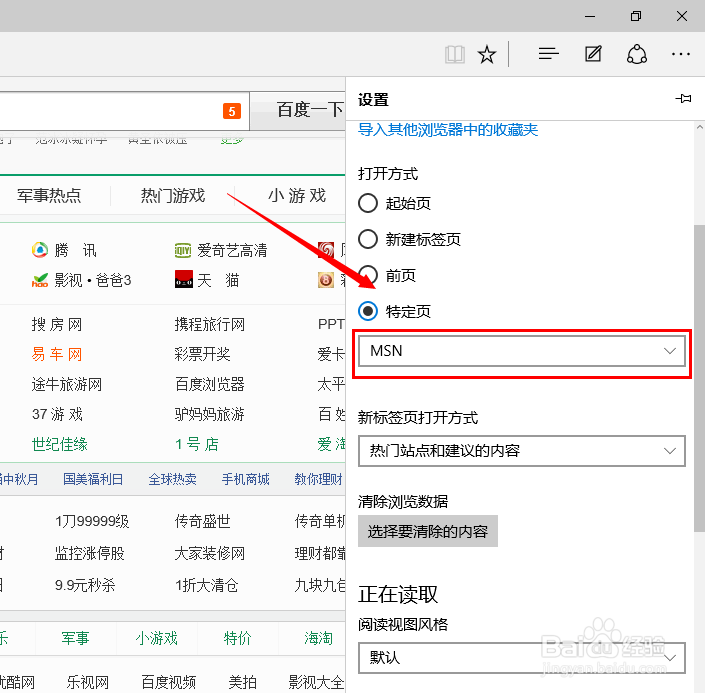This screenshot has width=705, height=693.
Task: Click 国美福利日 promo link
Action: pos(93,479)
